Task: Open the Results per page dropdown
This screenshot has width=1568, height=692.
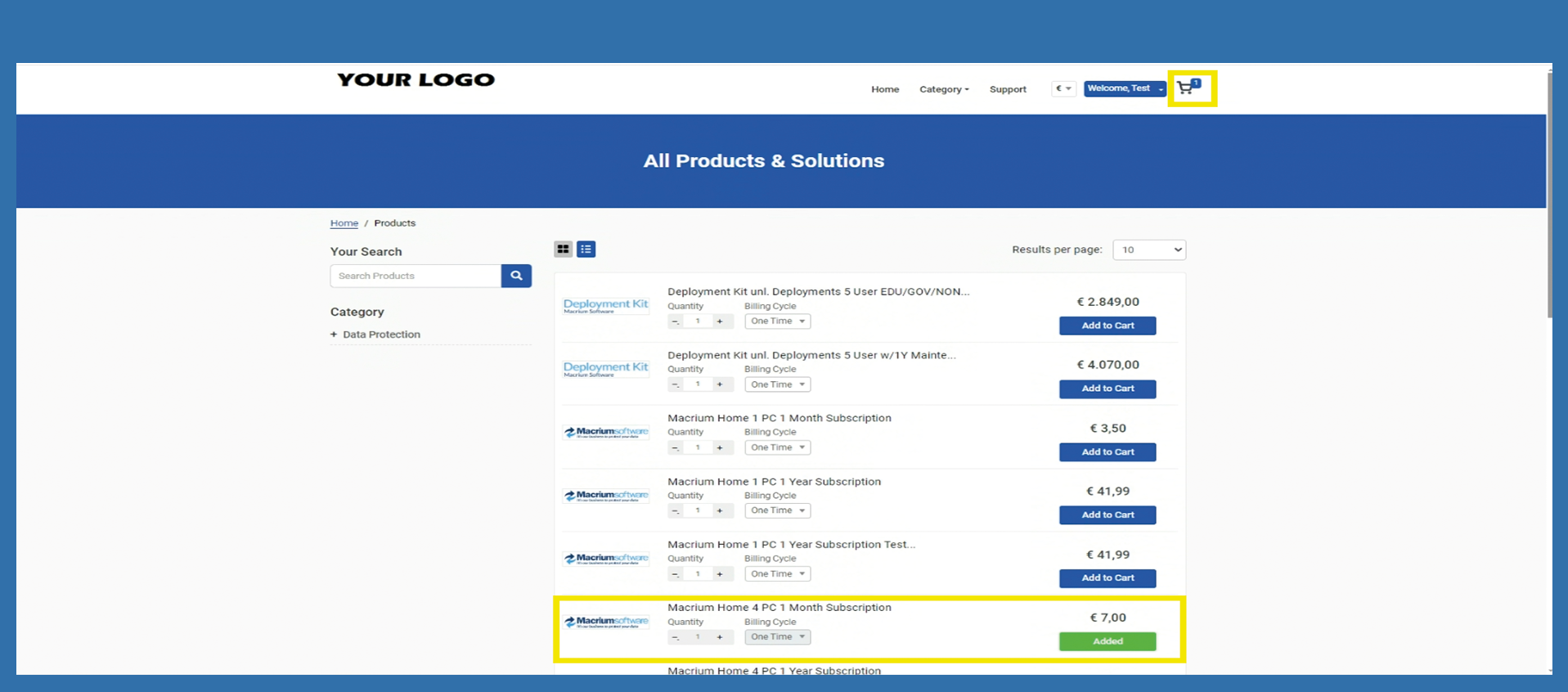Action: pos(1148,249)
